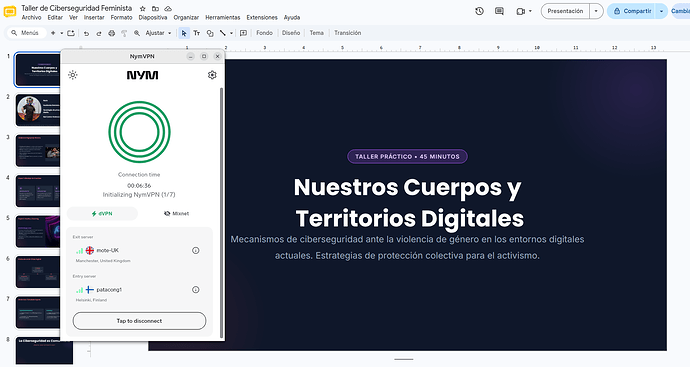Click the subtitle text starting with Mecanismos
Screen dimensions: 690x367
coord(407,247)
